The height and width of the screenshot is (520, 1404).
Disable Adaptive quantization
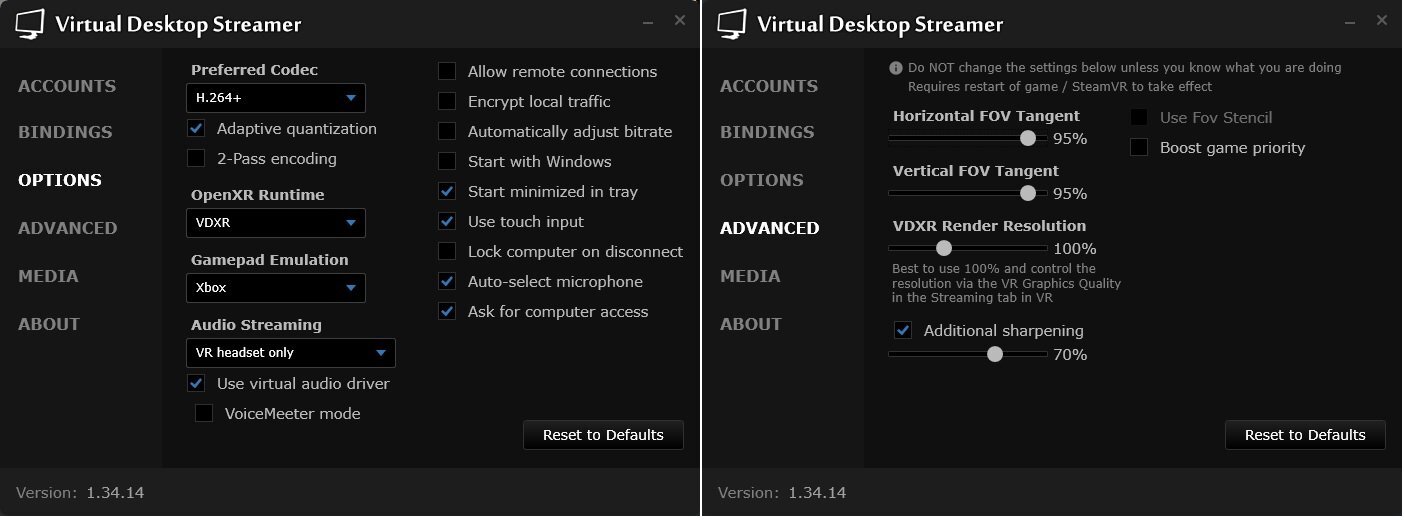197,128
